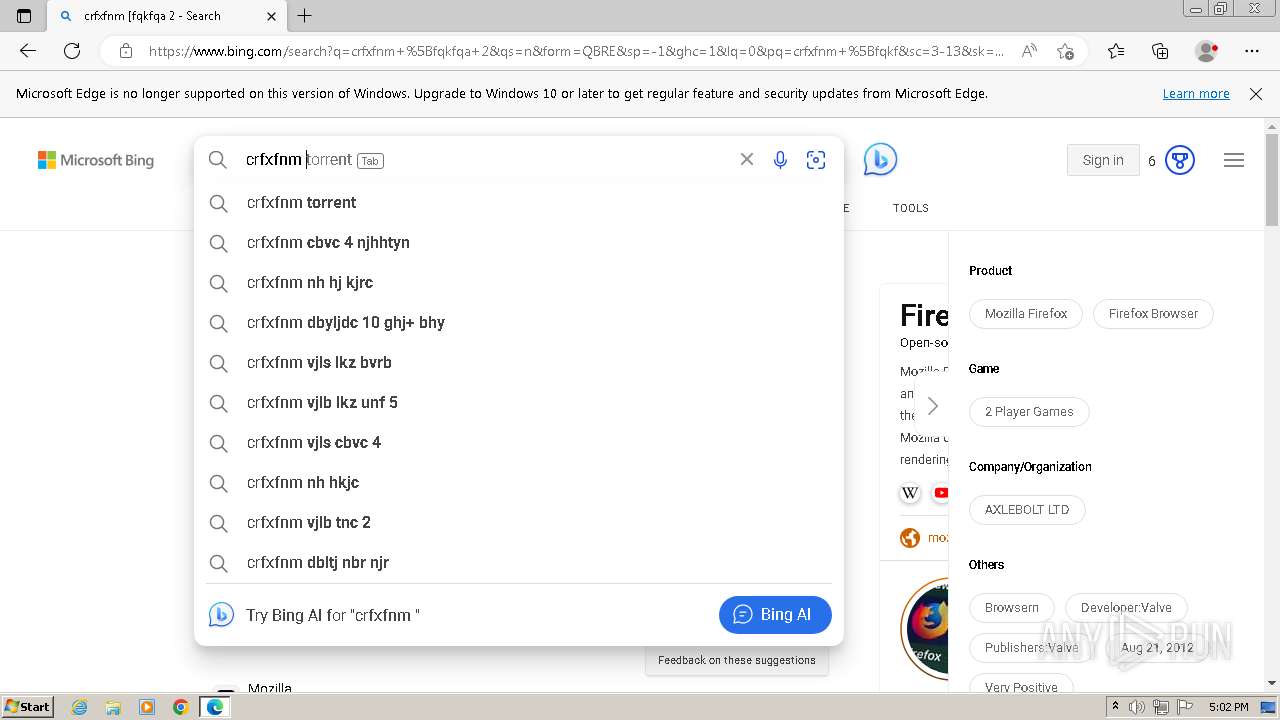Open the Edge profile avatar

(1207, 51)
